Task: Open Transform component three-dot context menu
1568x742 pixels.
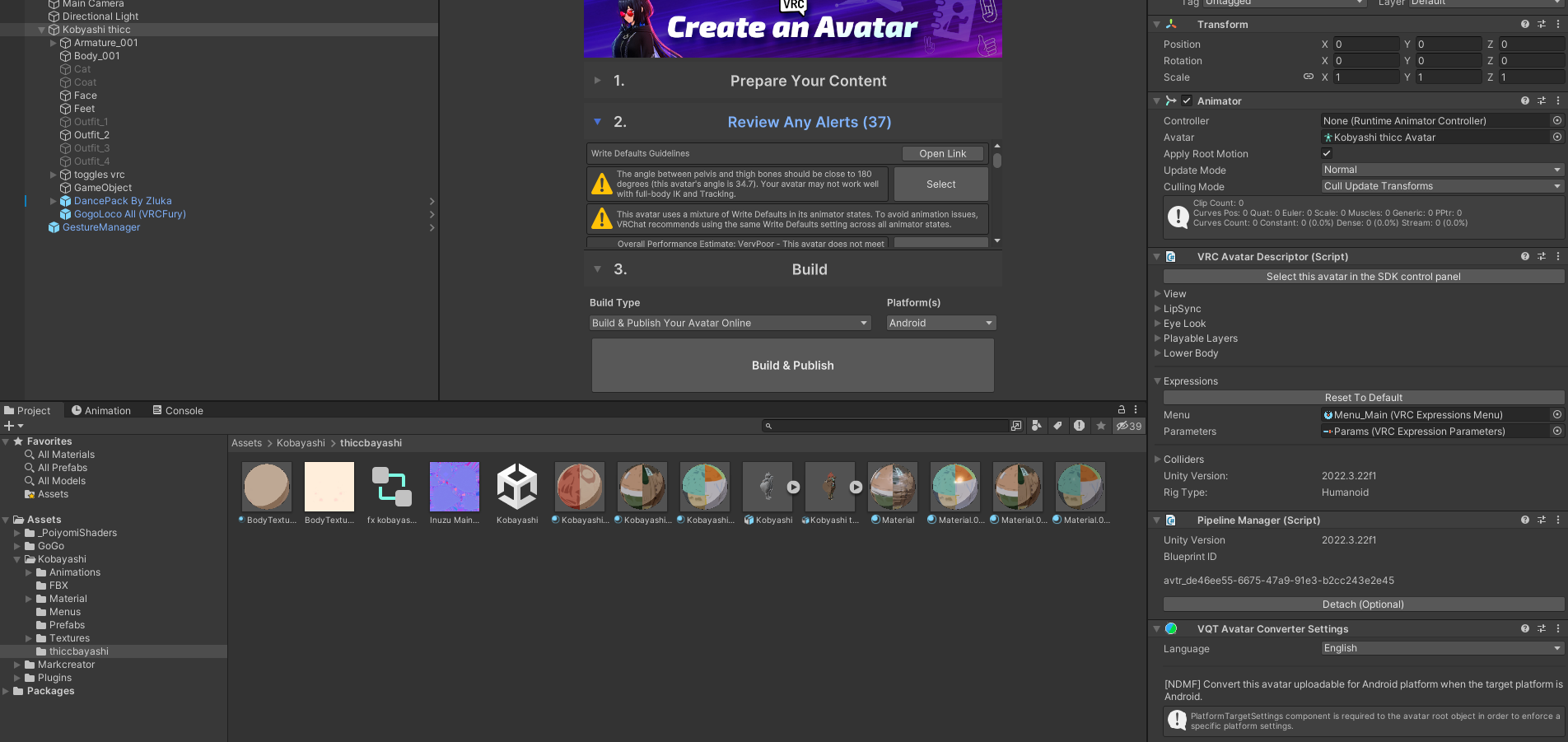Action: 1557,25
